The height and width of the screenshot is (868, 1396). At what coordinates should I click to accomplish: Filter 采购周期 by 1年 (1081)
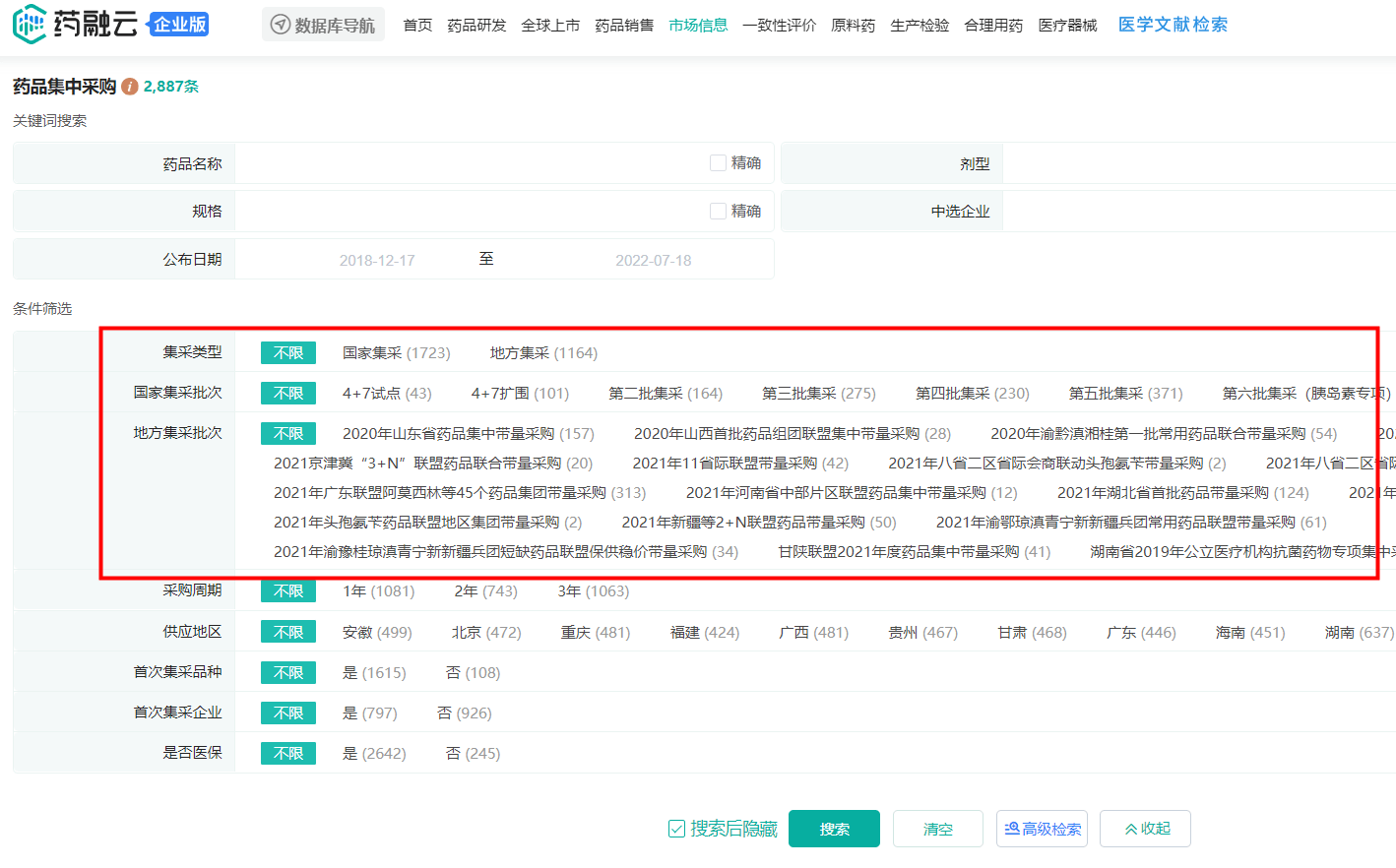(379, 590)
